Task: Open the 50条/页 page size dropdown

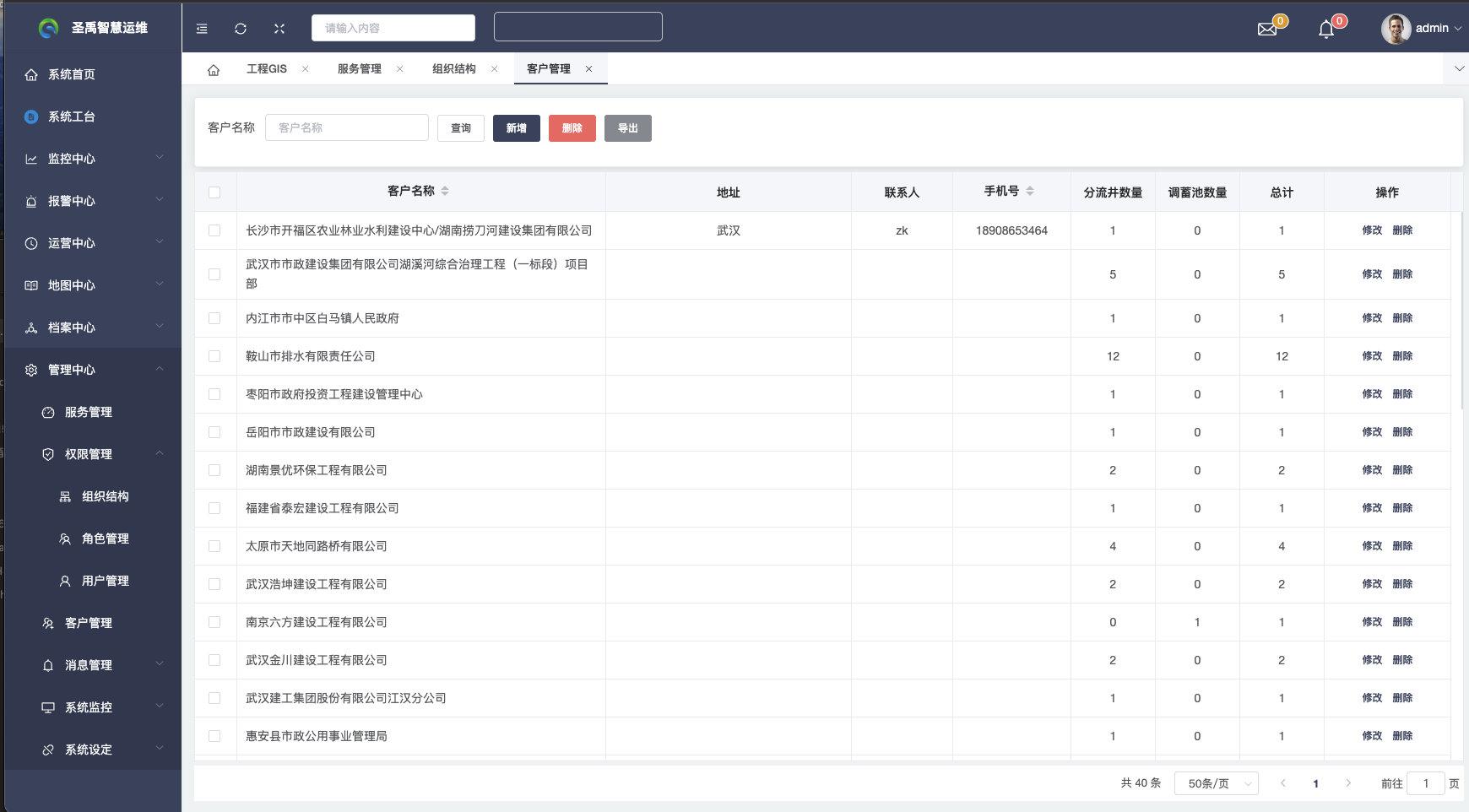Action: coord(1216,783)
